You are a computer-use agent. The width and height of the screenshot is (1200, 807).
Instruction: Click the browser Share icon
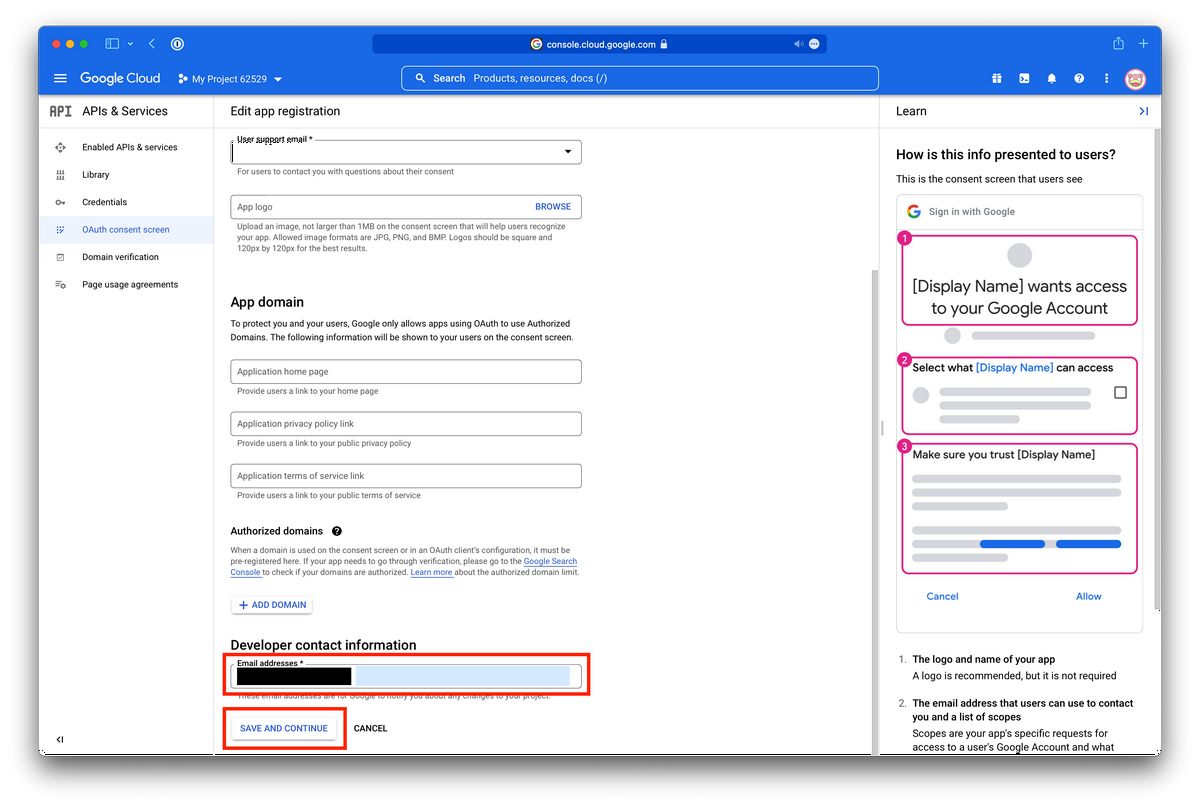(1118, 44)
